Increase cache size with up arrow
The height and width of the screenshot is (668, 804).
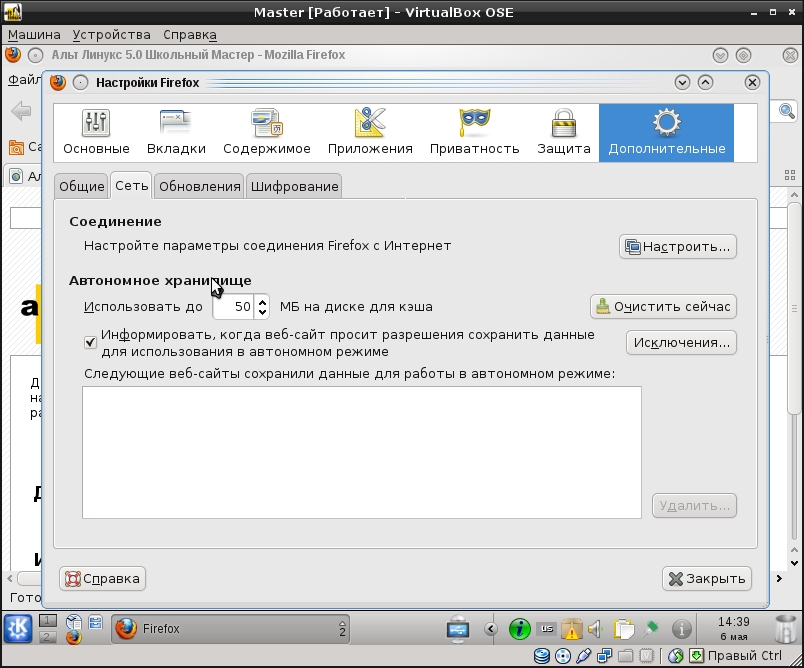(x=263, y=301)
